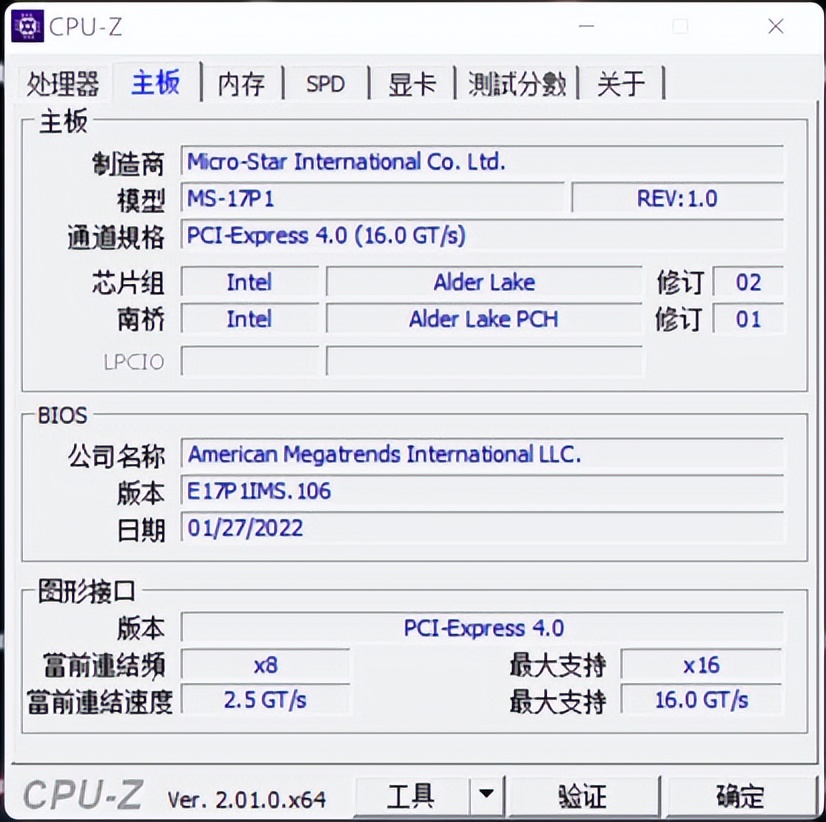Click the chipset vendor Intel field in 芯片组 row
This screenshot has width=826, height=822.
250,282
